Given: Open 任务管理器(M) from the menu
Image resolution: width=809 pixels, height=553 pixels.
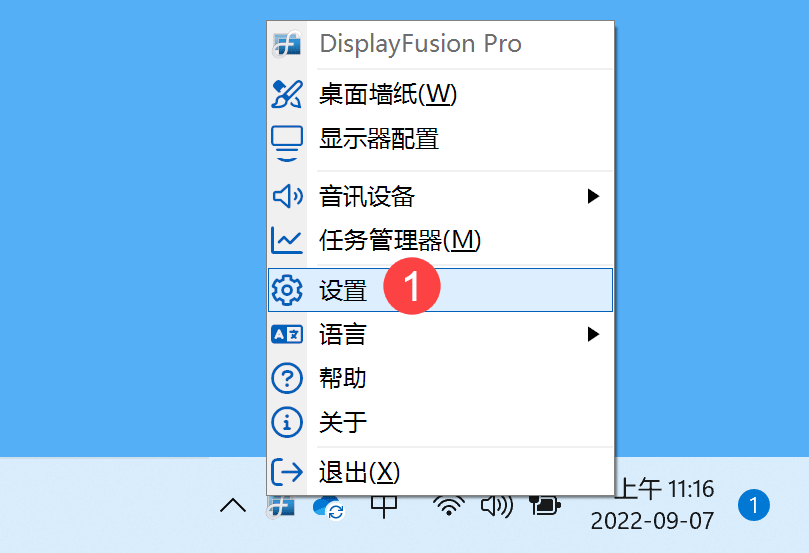Looking at the screenshot, I should [400, 240].
